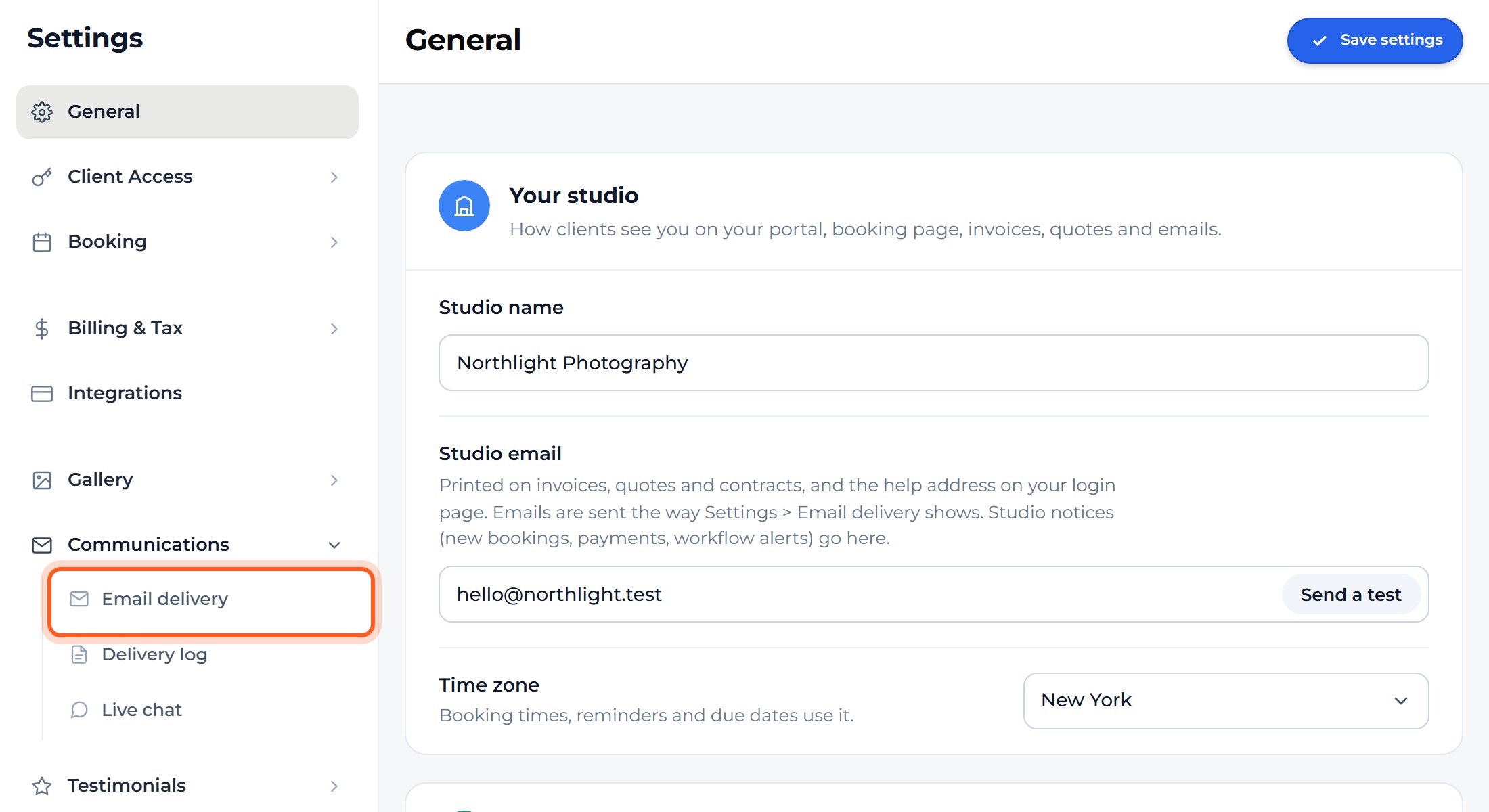Click the Testimonials star icon
Screen dimensions: 1489x812
[x=42, y=786]
